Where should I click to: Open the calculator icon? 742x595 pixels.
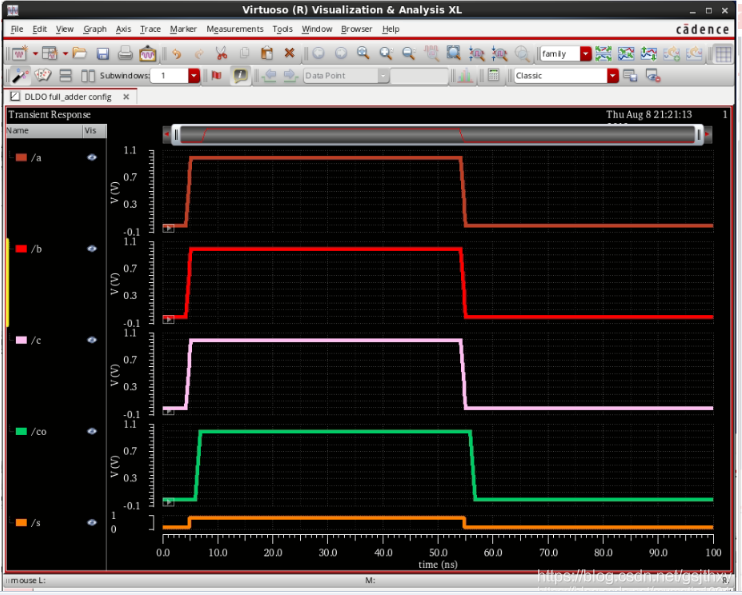[x=493, y=75]
